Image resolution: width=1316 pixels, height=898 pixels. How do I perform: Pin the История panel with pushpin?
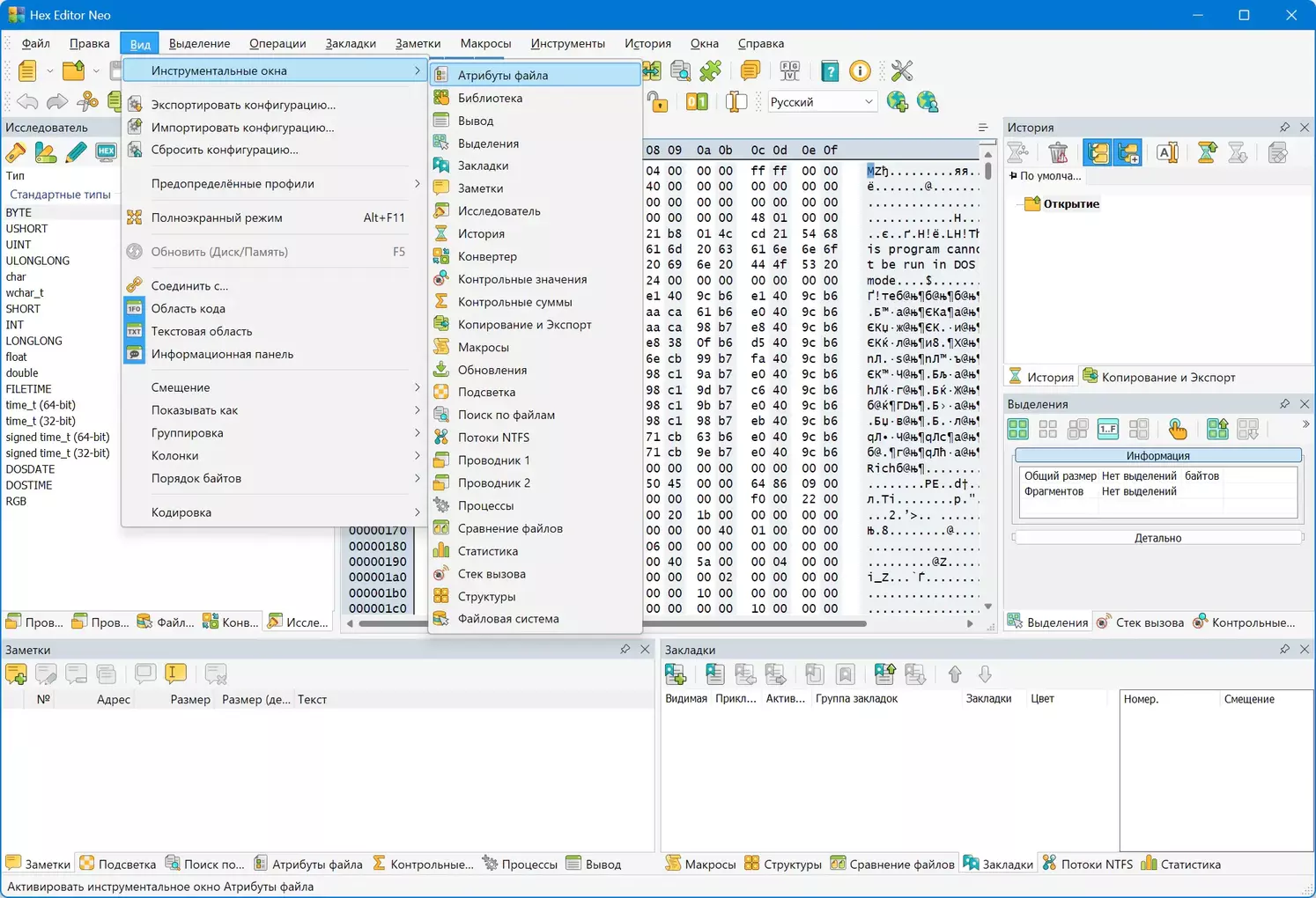[x=1284, y=128]
